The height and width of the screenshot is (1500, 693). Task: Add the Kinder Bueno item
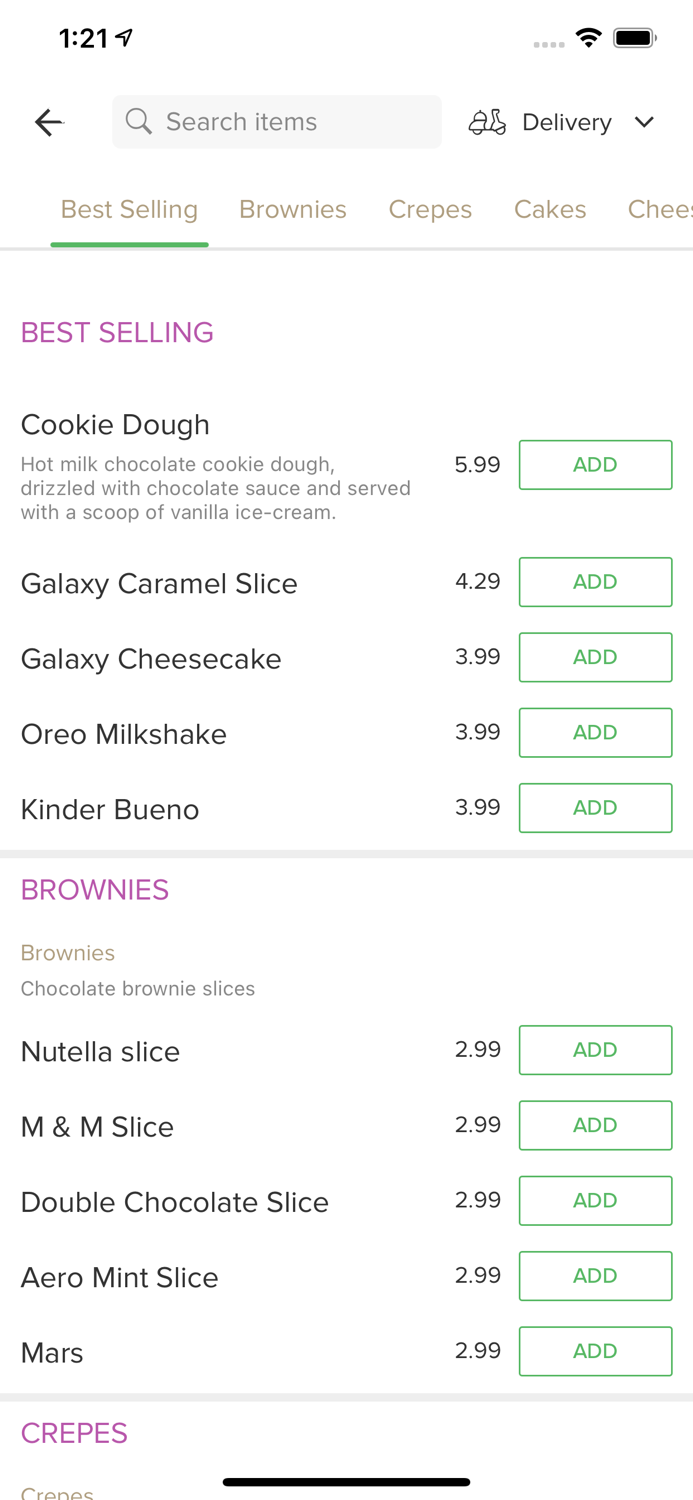pos(595,808)
